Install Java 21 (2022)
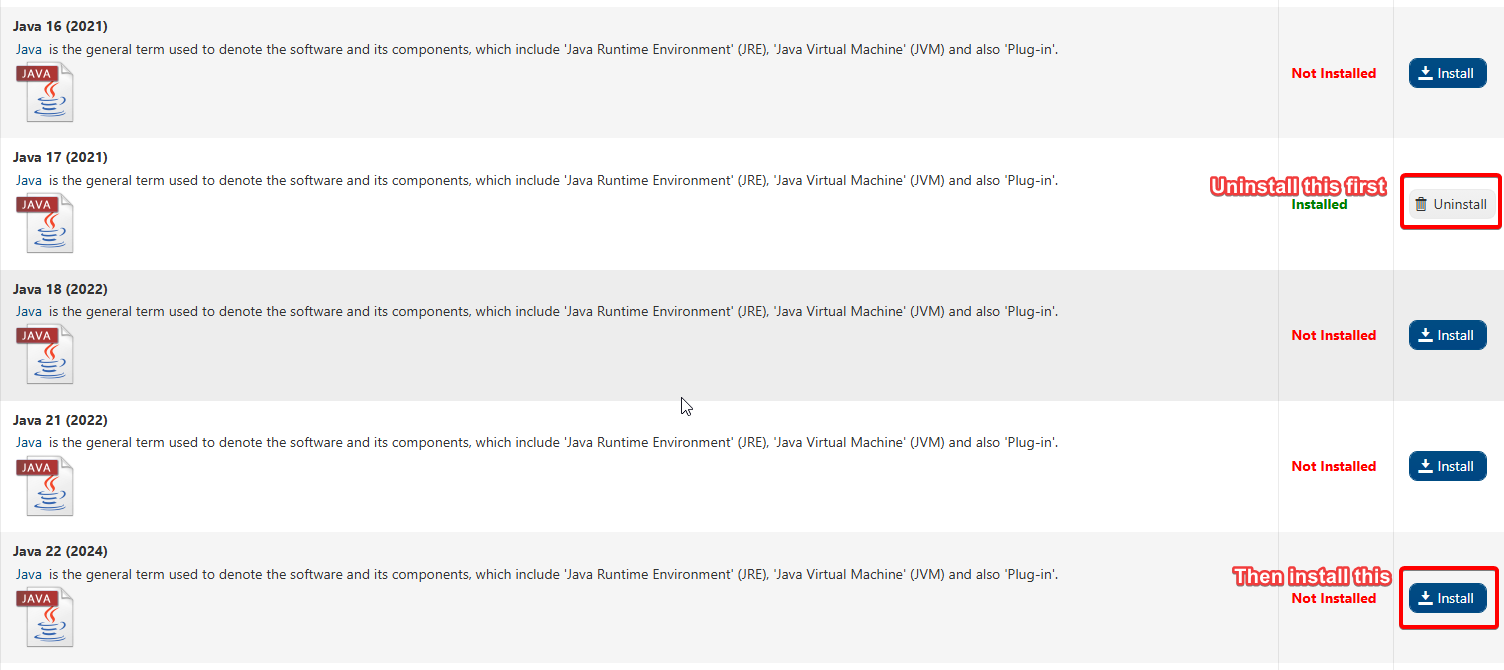Image resolution: width=1504 pixels, height=670 pixels. (x=1447, y=466)
